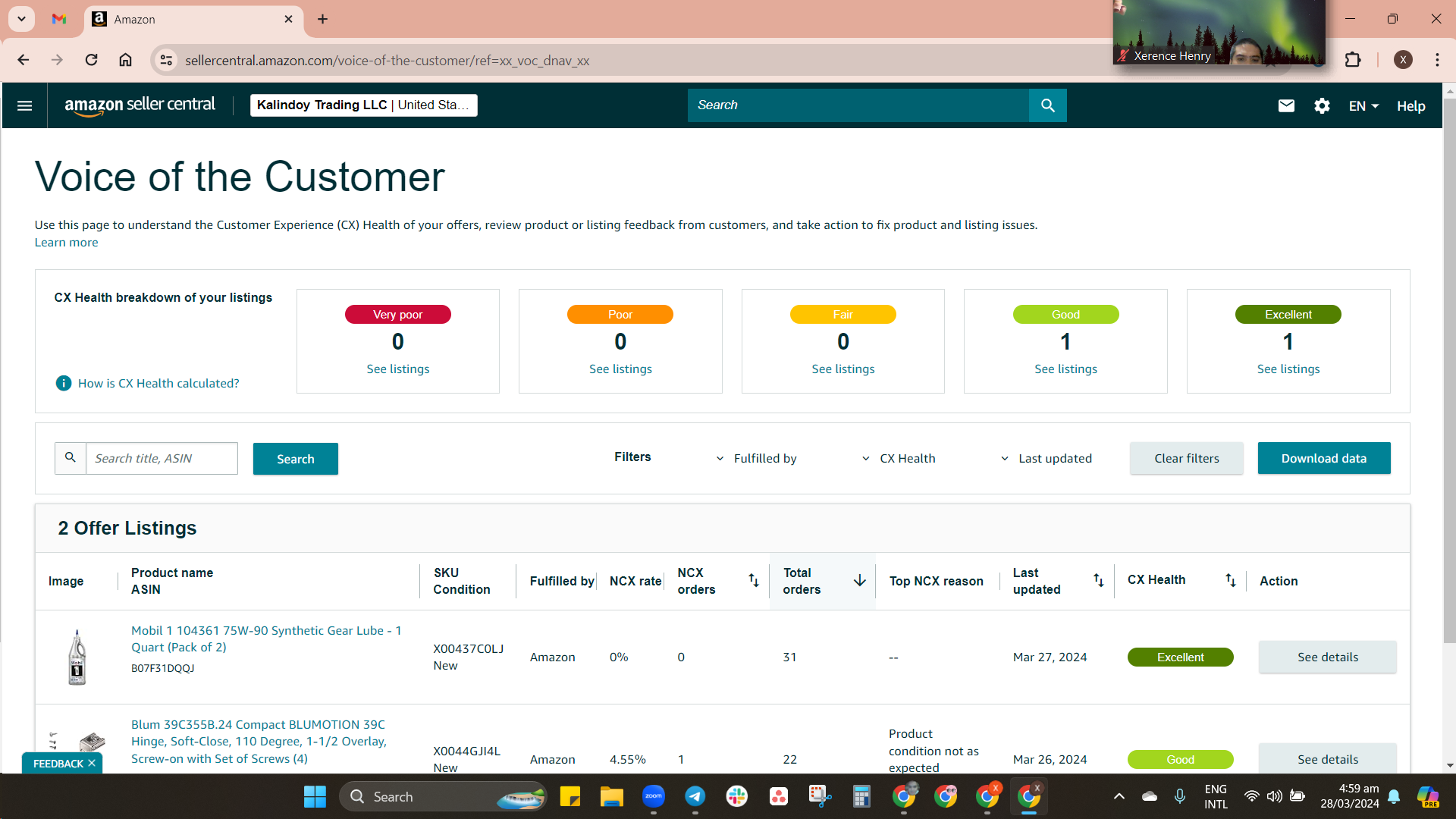This screenshot has height=819, width=1456.
Task: Open Blum 39C355B.24 hinge product link
Action: point(259,742)
